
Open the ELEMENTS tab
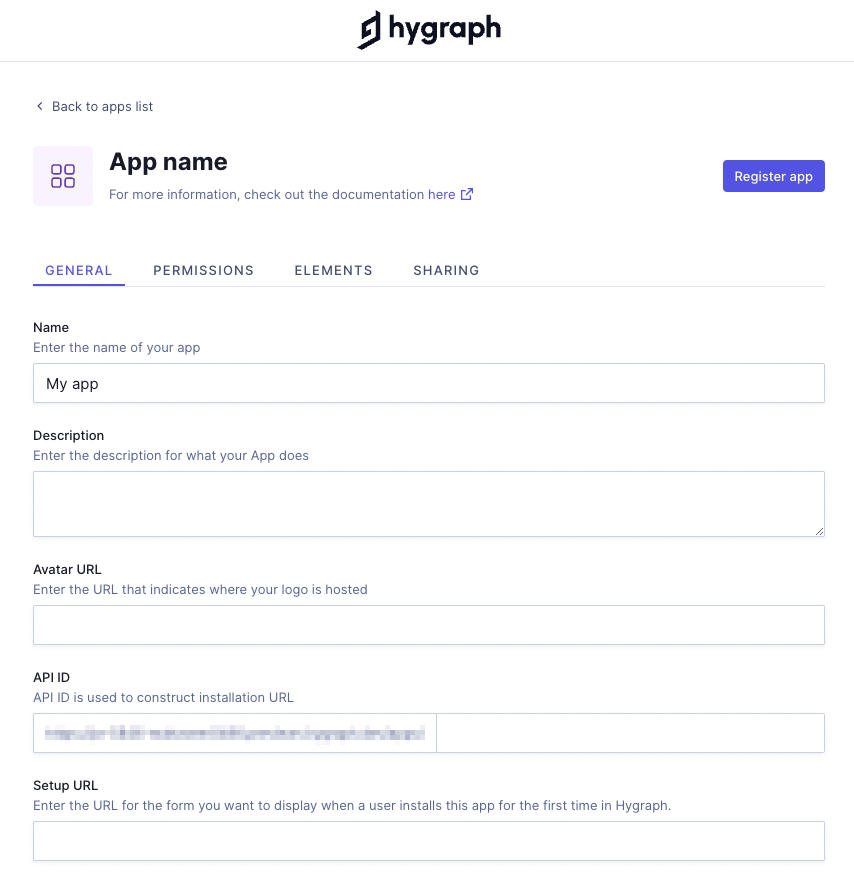(333, 270)
